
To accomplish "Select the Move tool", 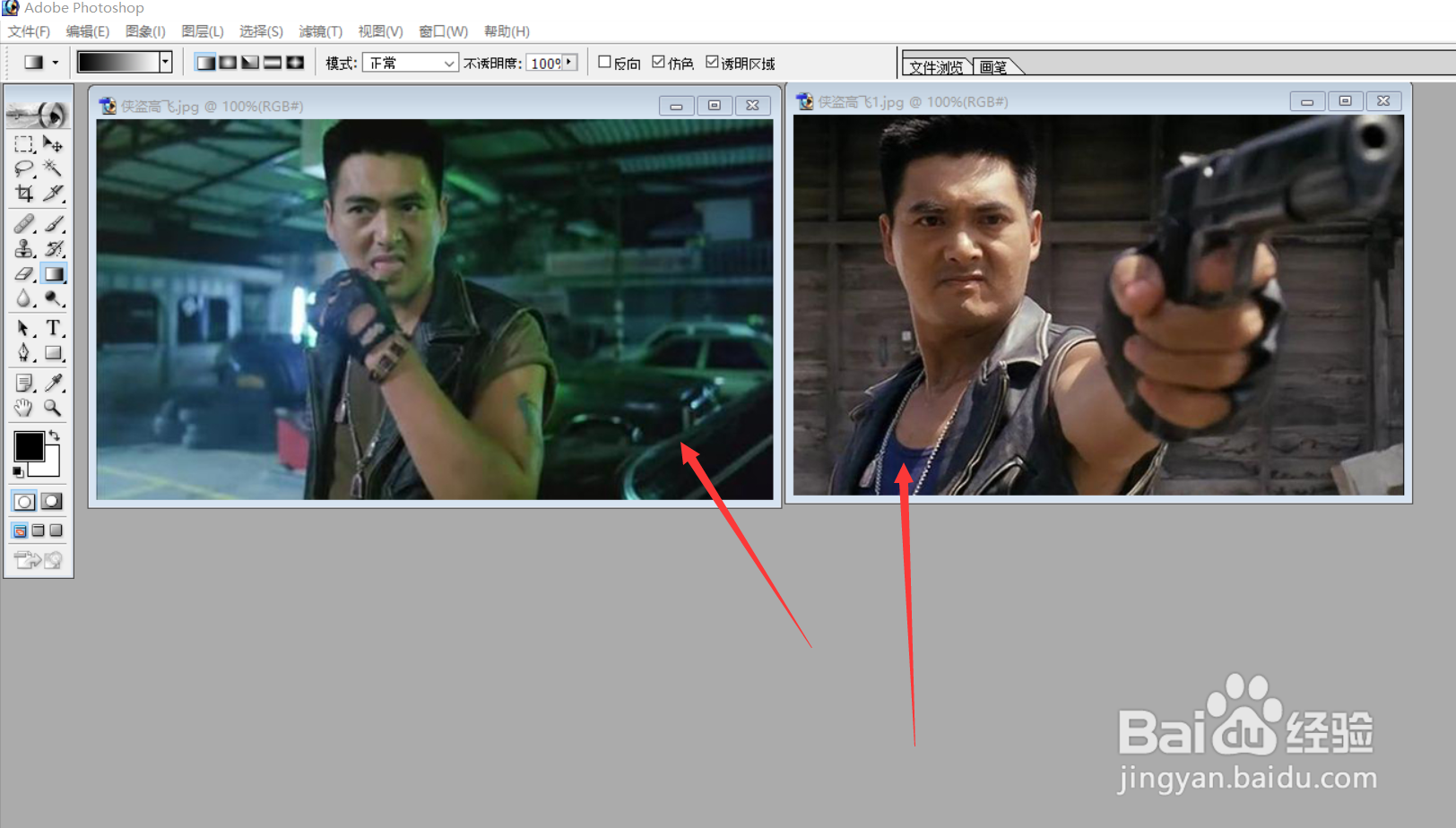I will click(53, 144).
